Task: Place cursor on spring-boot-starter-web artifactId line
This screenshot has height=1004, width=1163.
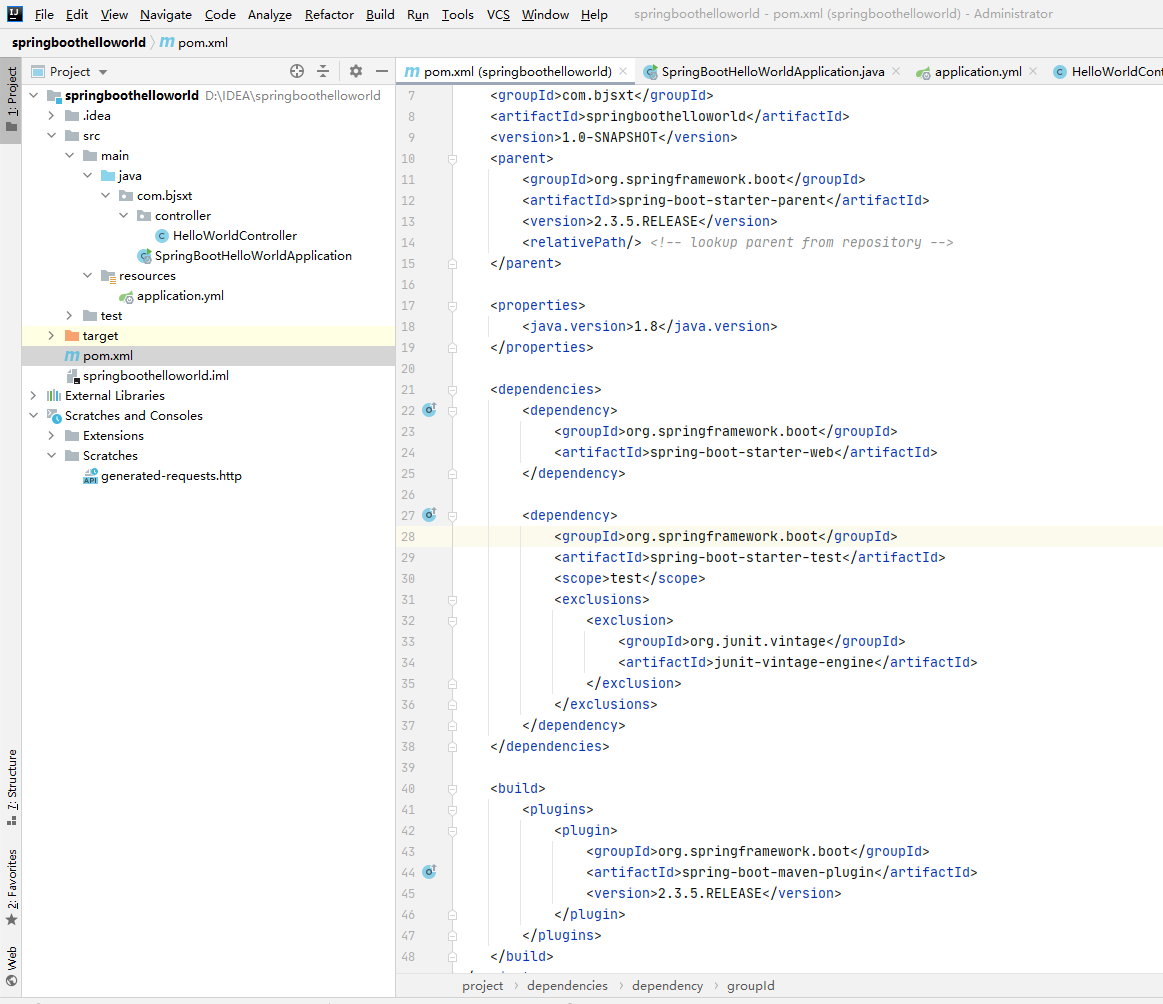Action: (745, 452)
